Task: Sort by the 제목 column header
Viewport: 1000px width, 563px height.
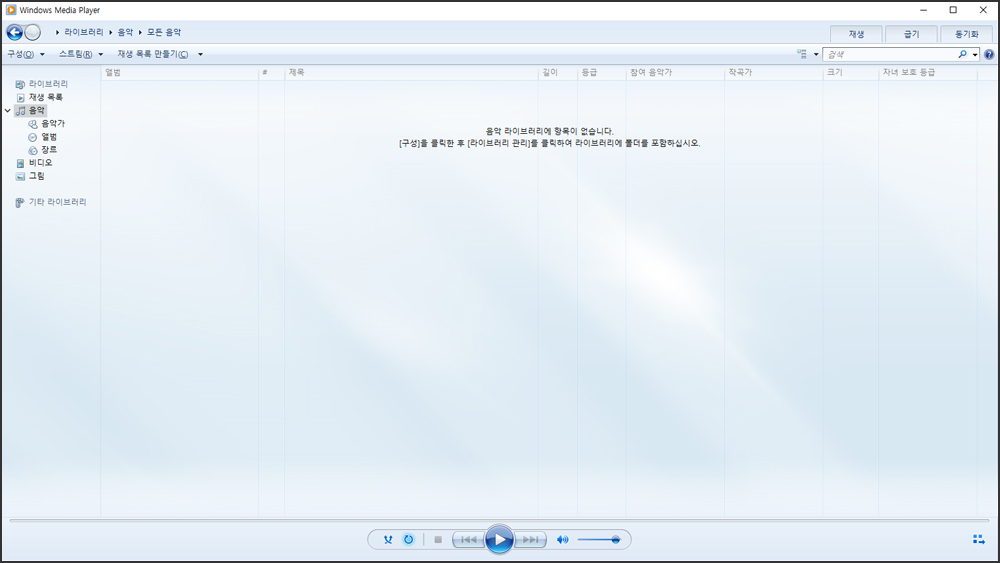Action: tap(411, 73)
